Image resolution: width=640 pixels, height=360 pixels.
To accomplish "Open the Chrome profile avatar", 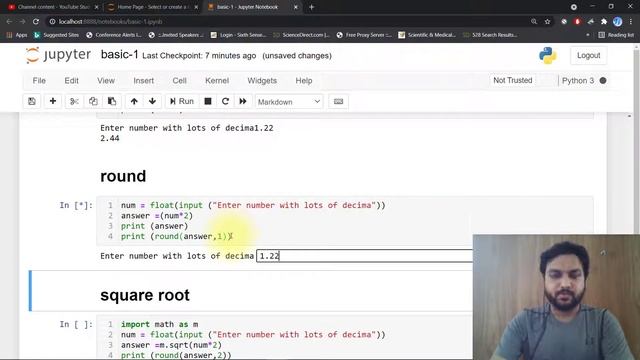I will point(617,22).
